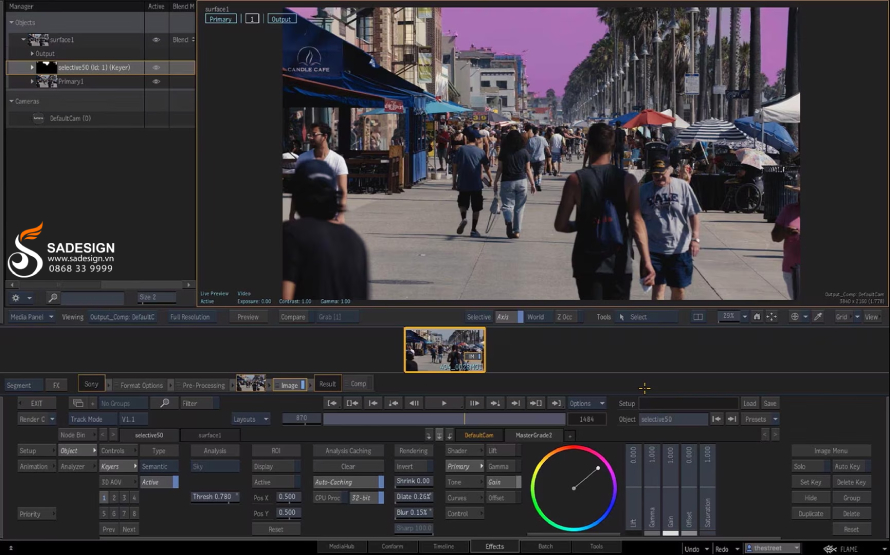Image resolution: width=890 pixels, height=555 pixels.
Task: Toggle the ROI Display button
Action: 276,466
